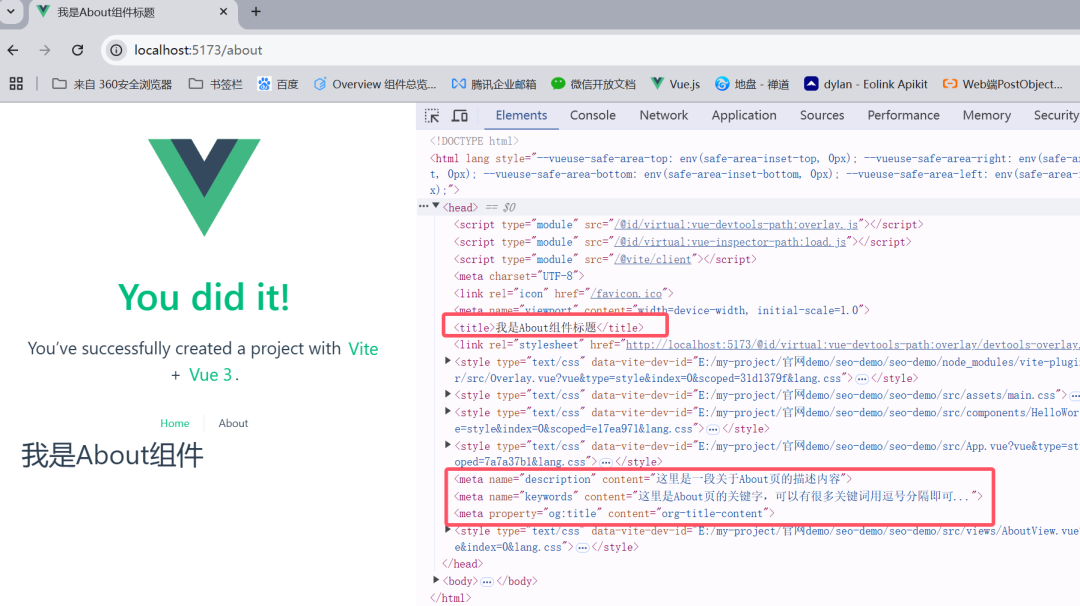This screenshot has height=606, width=1080.
Task: Follow the Vue 3 link in the page text
Action: (x=210, y=375)
